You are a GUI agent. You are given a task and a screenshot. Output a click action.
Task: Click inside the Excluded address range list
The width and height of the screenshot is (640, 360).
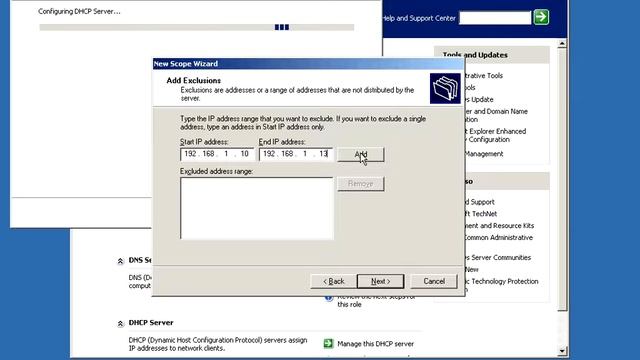(257, 208)
